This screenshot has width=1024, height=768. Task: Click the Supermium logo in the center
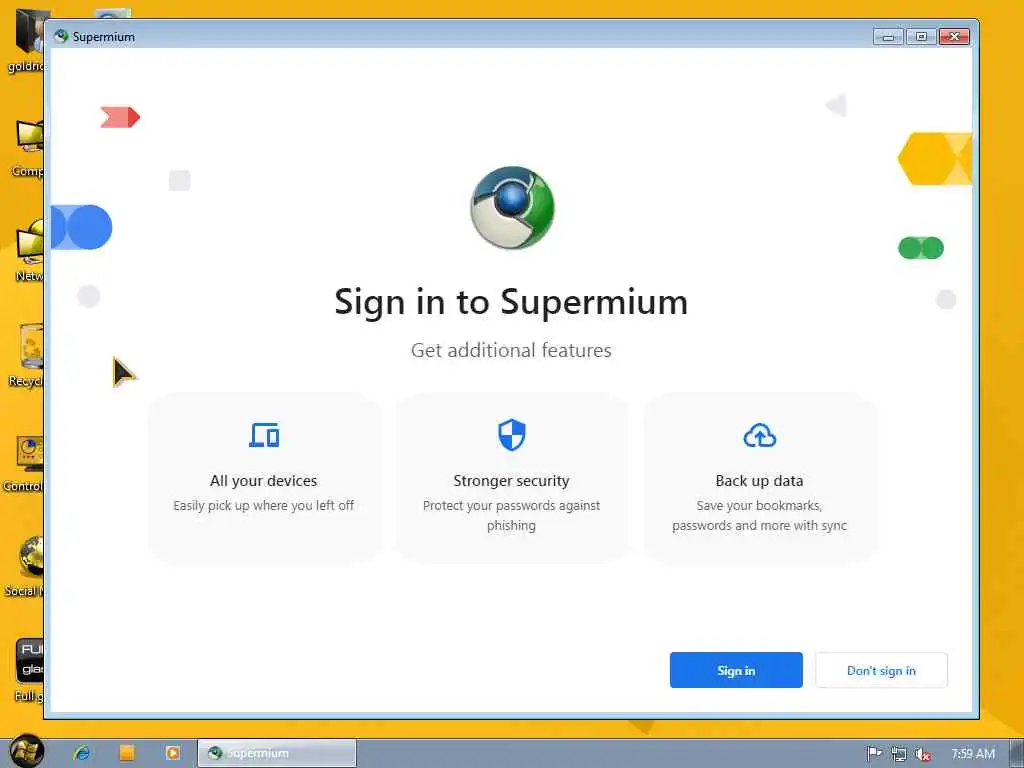(512, 208)
